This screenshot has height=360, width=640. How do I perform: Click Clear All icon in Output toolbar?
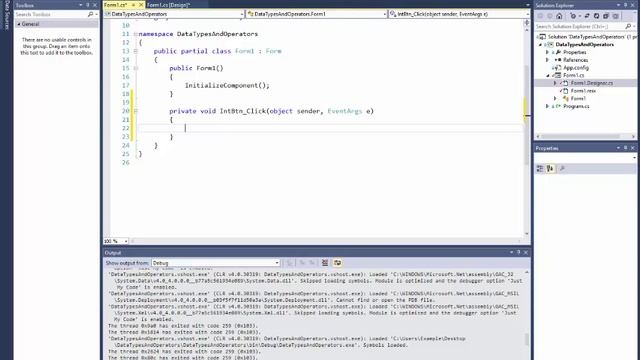tap(325, 263)
